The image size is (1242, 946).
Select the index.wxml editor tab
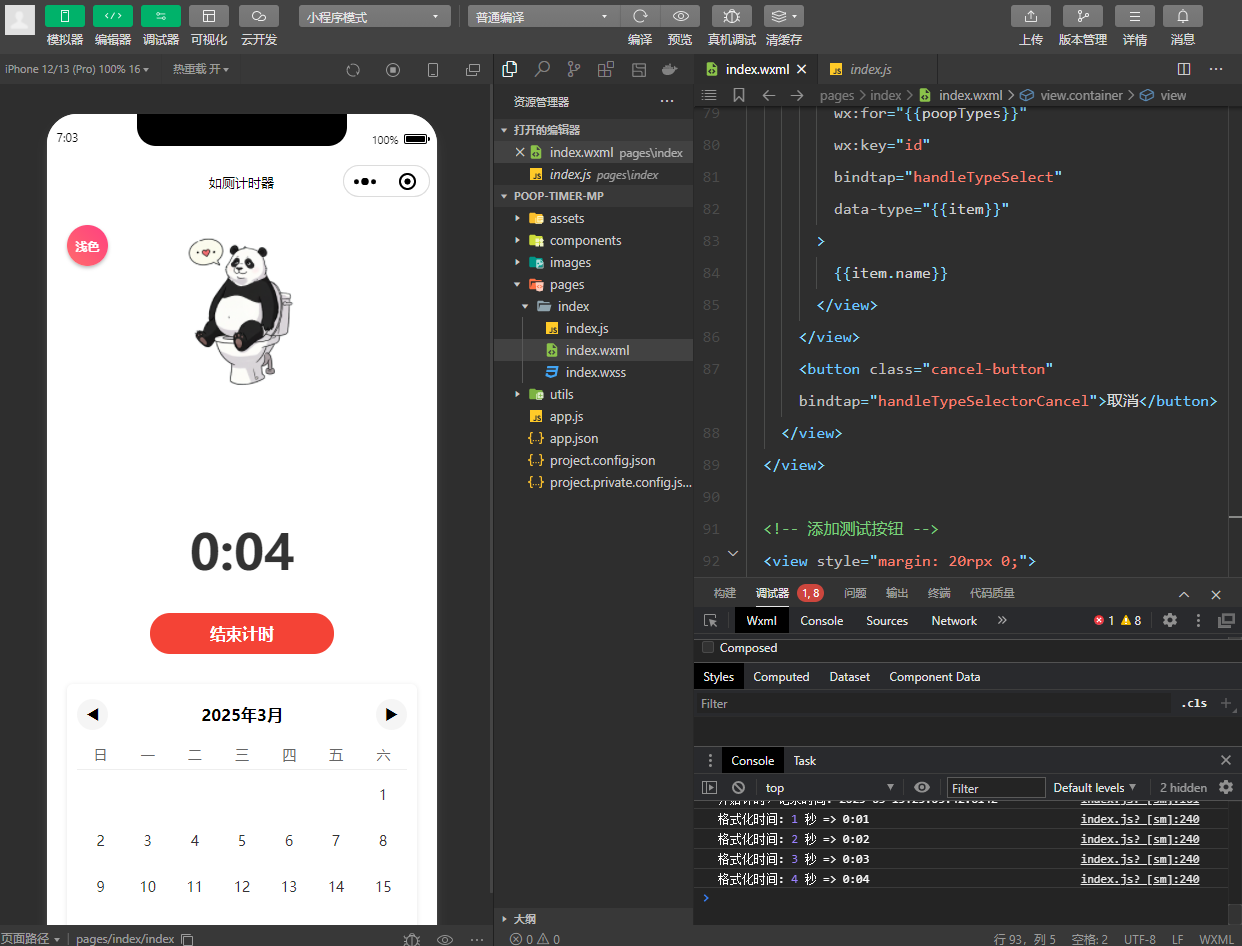point(756,69)
